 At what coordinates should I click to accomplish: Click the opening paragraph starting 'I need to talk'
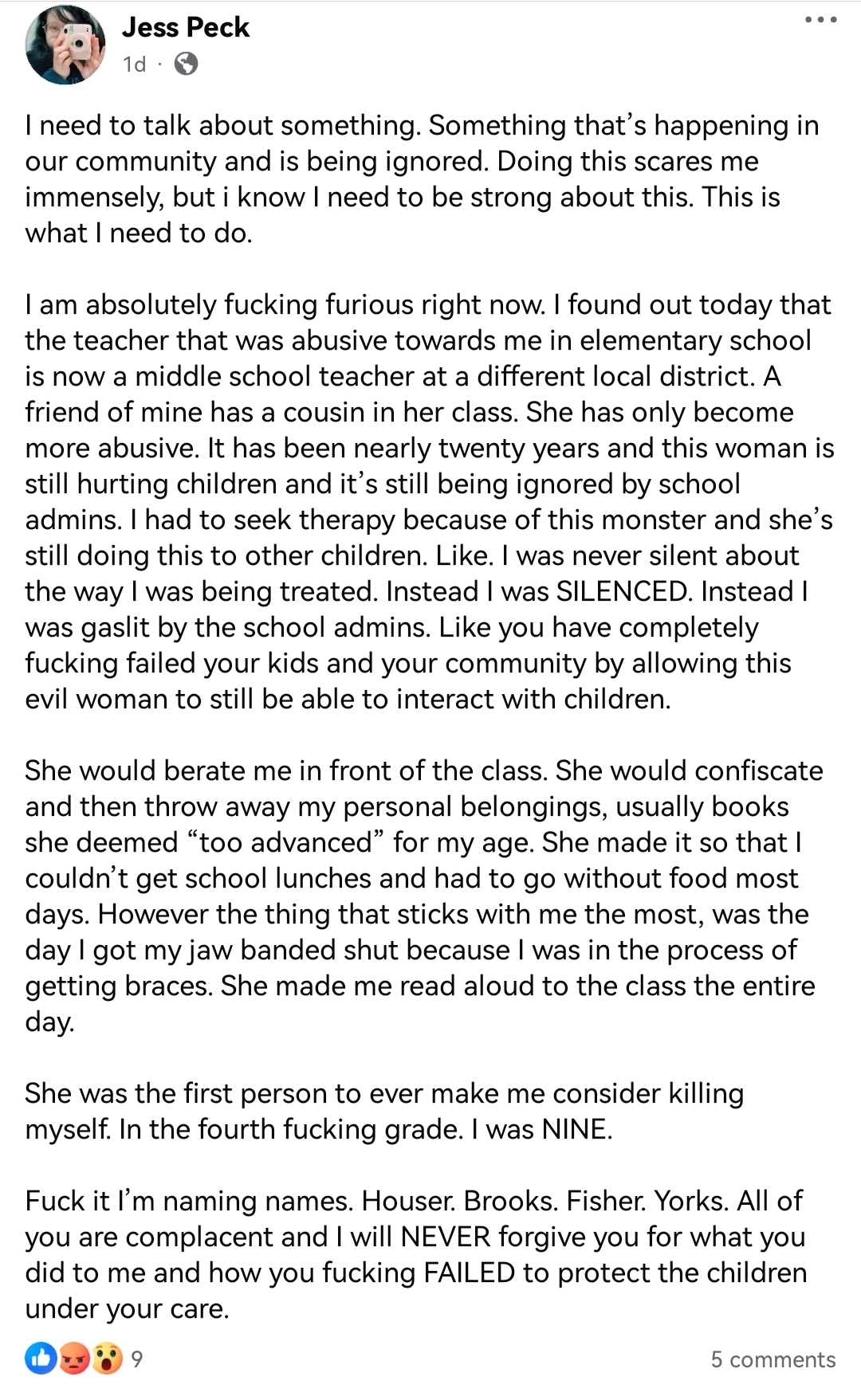422,178
